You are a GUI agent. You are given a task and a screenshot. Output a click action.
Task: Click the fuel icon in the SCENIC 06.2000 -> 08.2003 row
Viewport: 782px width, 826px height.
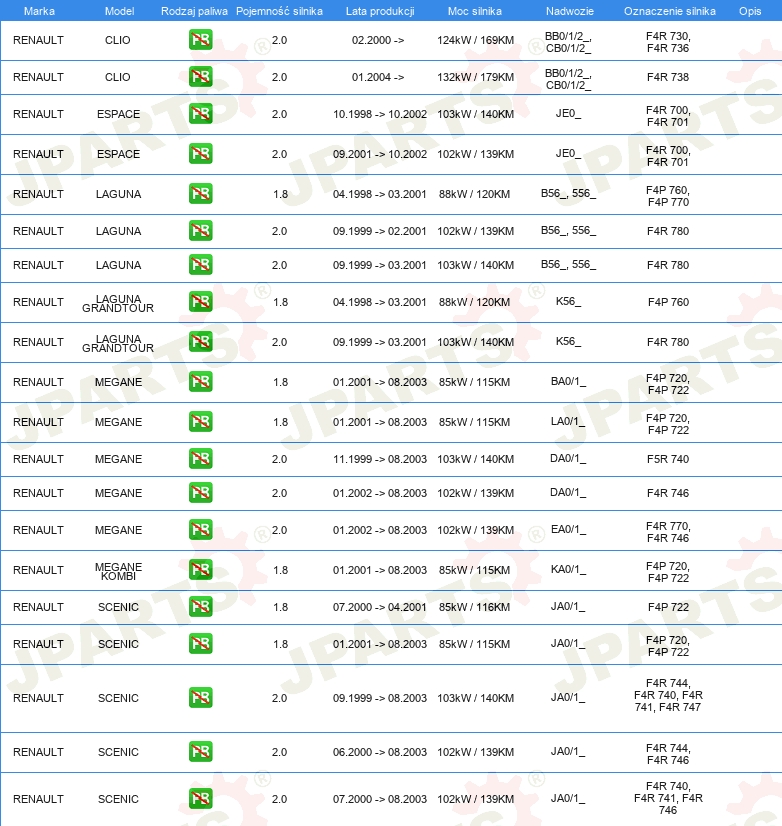pyautogui.click(x=200, y=752)
